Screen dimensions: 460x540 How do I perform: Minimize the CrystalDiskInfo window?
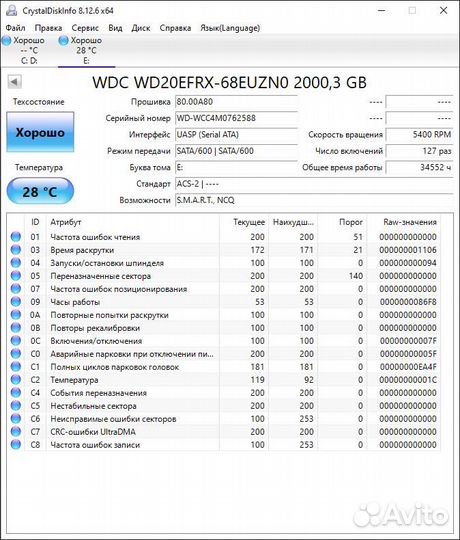(381, 11)
